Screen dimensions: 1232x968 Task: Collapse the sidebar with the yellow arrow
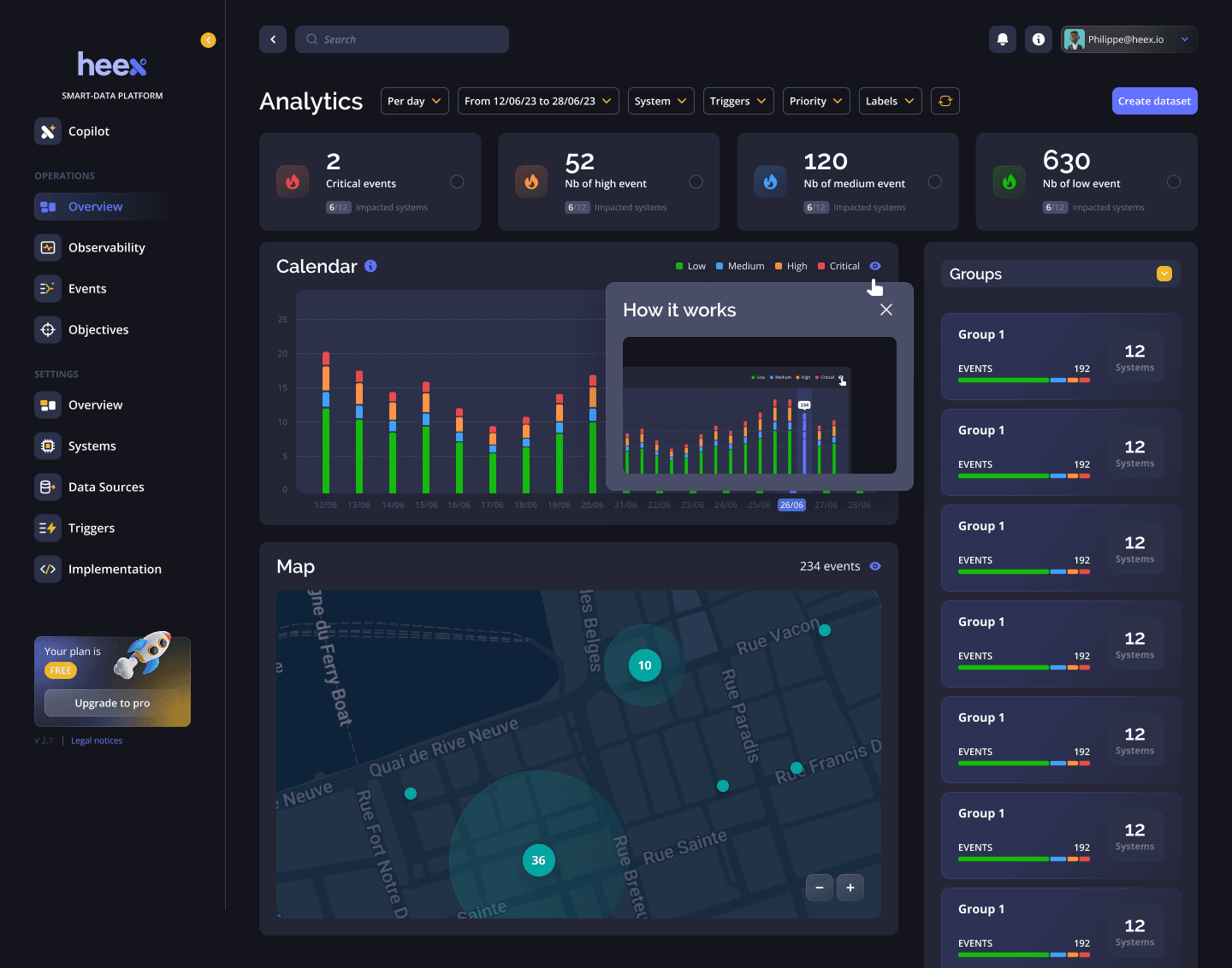[208, 40]
